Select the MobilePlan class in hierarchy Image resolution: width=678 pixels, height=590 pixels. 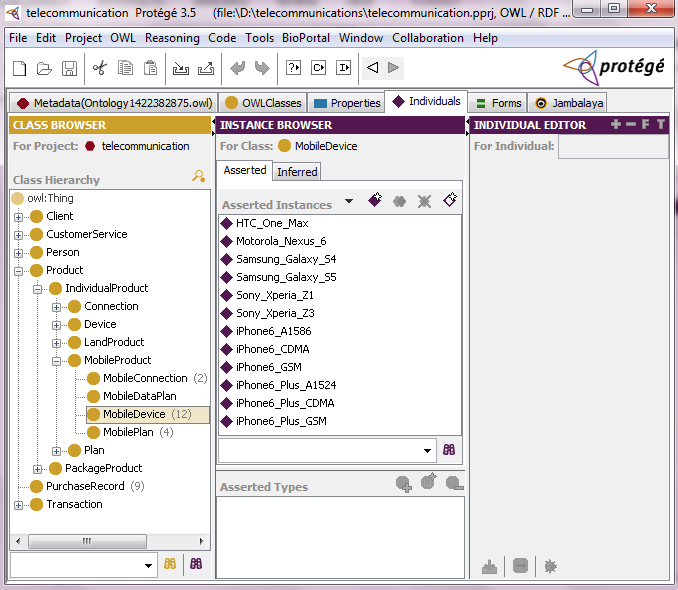pyautogui.click(x=130, y=432)
